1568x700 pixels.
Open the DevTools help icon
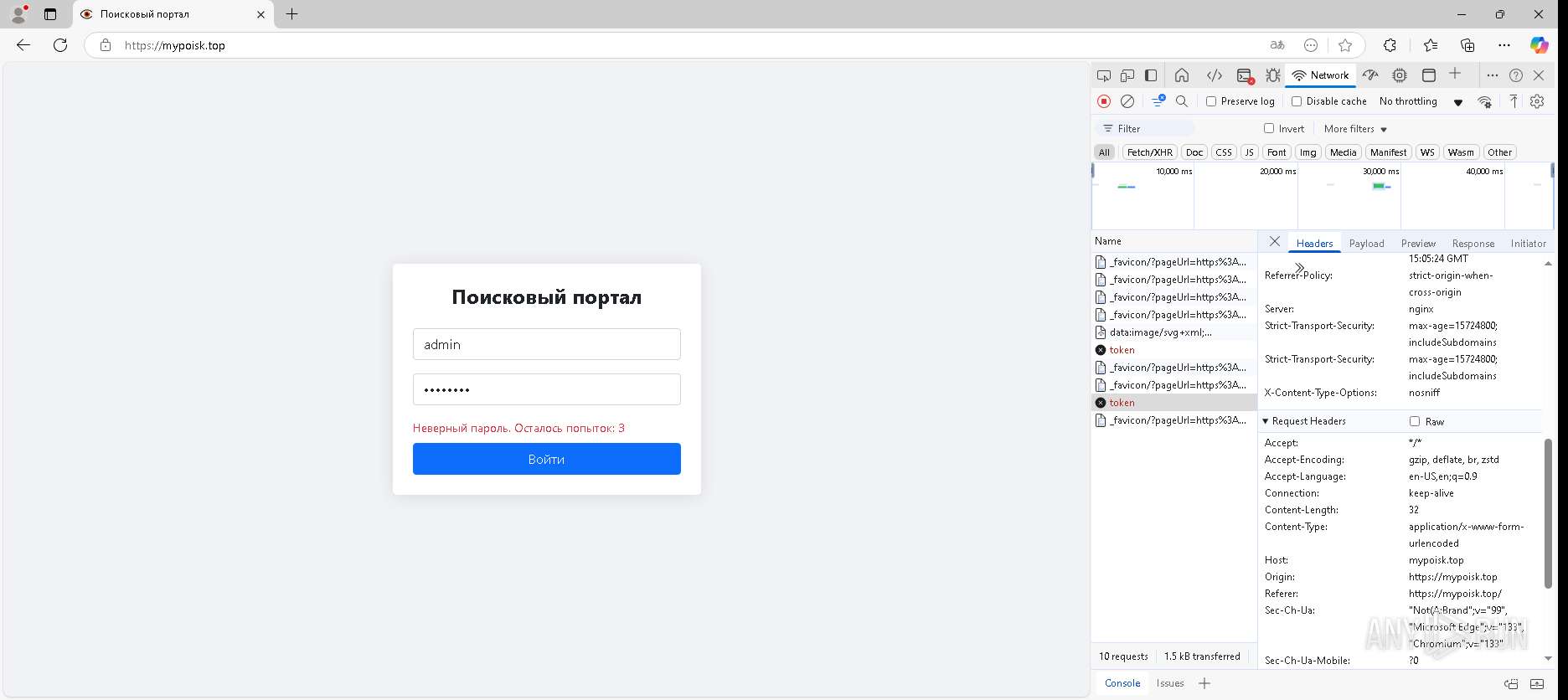coord(1516,75)
